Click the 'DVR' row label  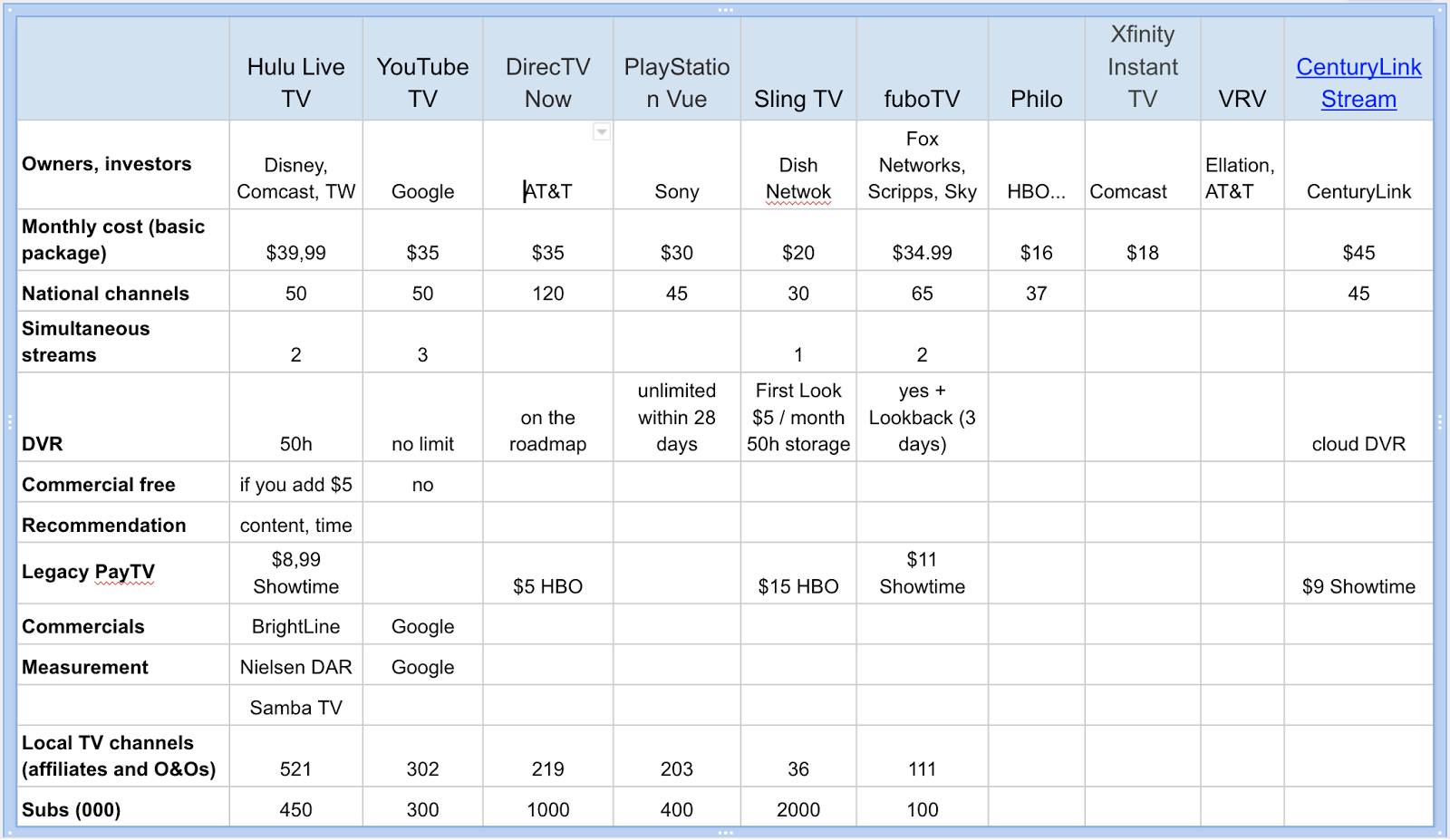[43, 444]
